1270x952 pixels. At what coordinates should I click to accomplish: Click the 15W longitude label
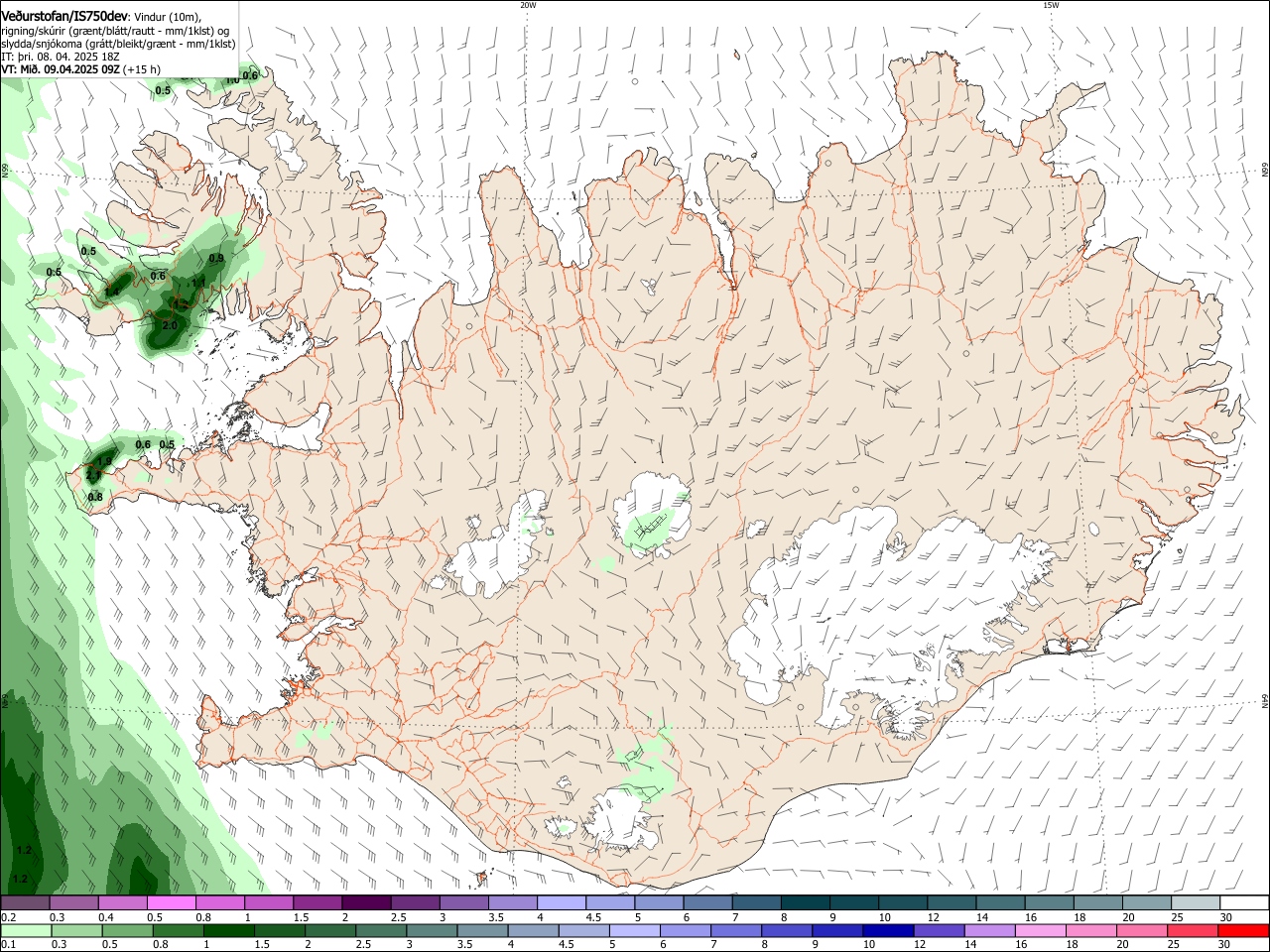tap(1050, 5)
